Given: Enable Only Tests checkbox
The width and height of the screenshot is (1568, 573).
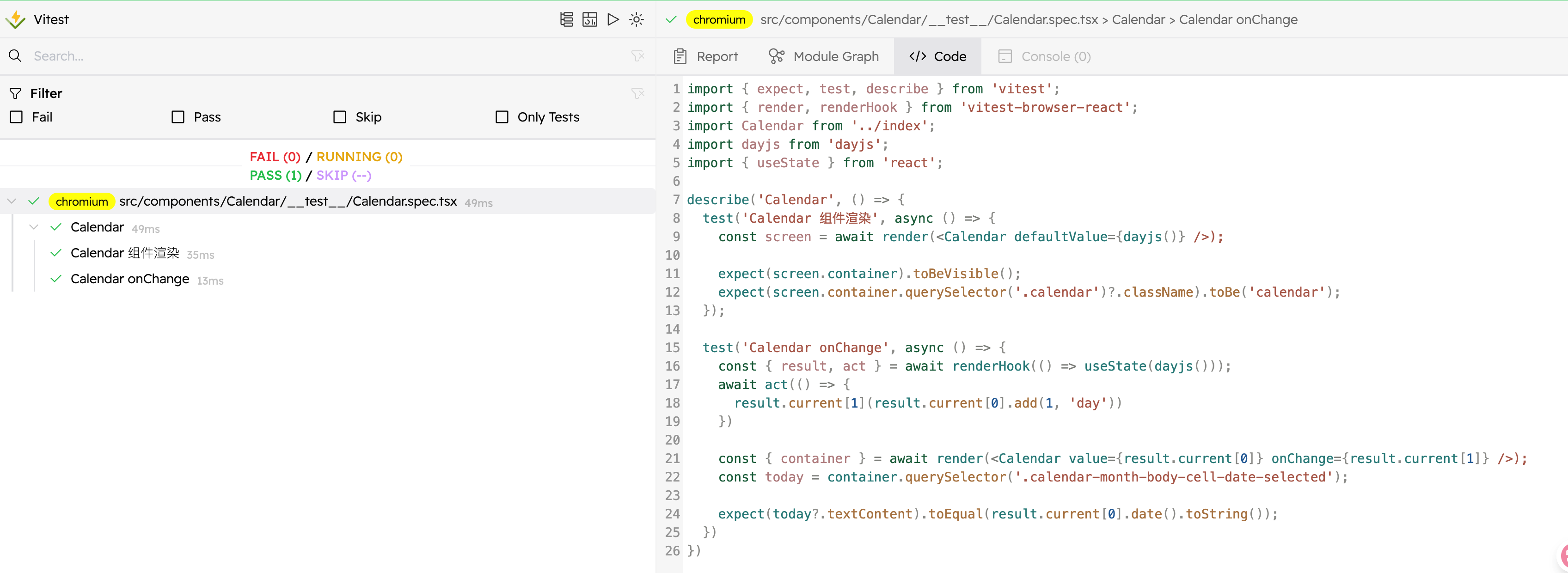Looking at the screenshot, I should coord(502,117).
